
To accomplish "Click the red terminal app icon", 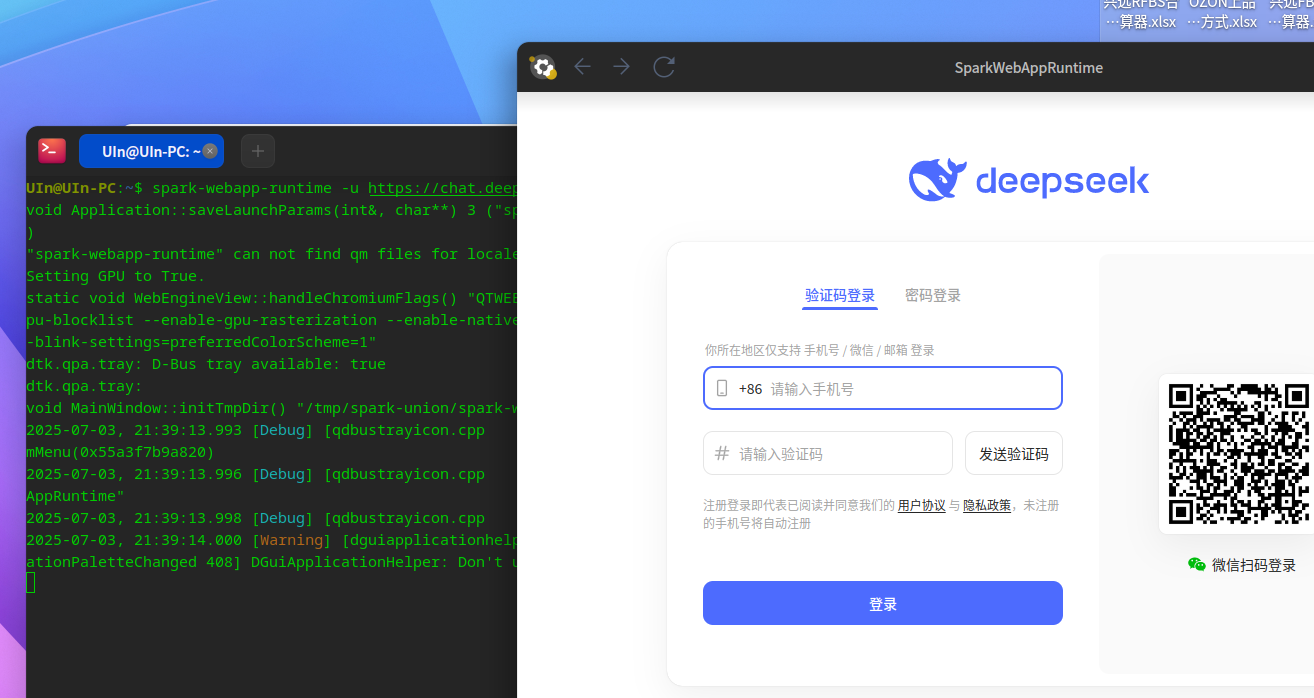I will pos(52,151).
